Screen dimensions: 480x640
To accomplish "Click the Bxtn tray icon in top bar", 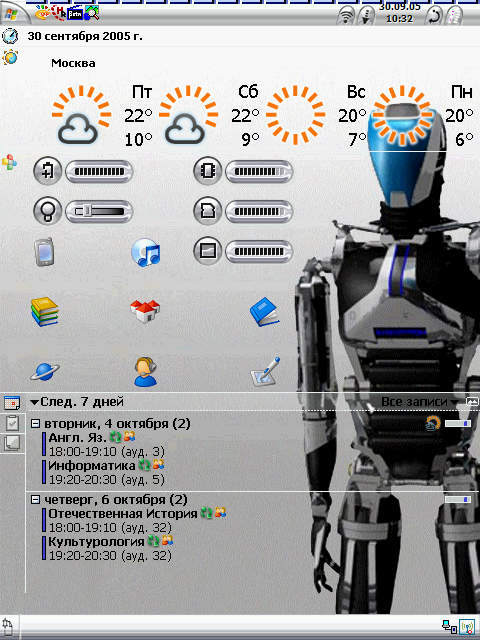I will click(75, 14).
